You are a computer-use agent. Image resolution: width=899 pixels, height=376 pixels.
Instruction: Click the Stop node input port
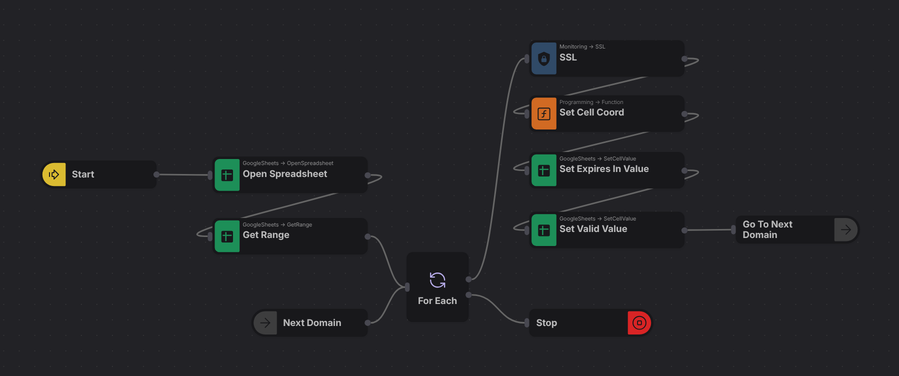tap(527, 323)
